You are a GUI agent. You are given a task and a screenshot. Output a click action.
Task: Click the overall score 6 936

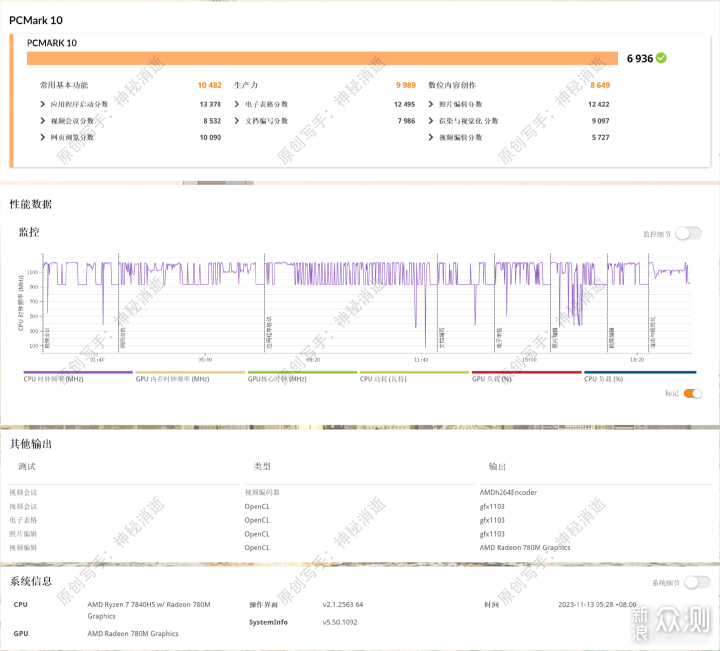[x=640, y=58]
